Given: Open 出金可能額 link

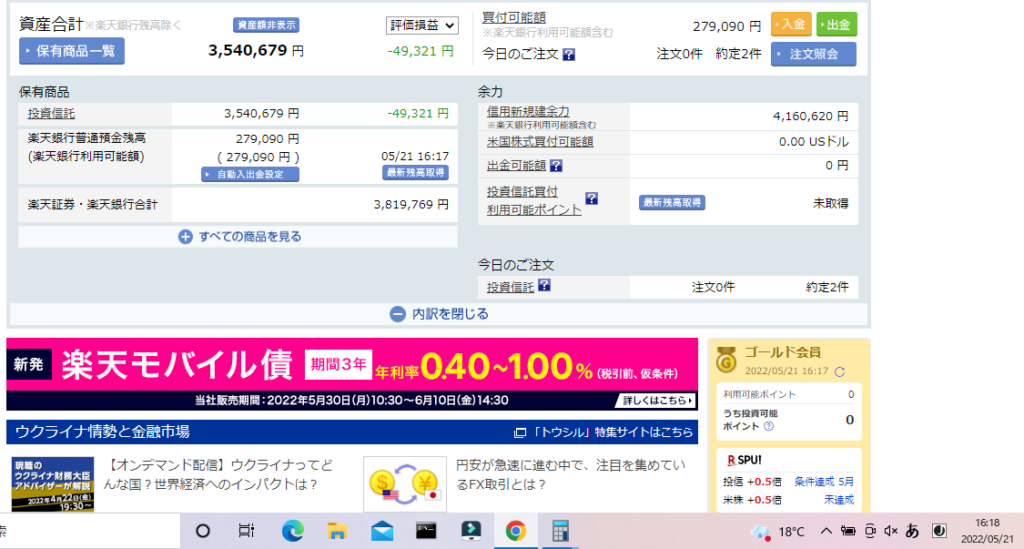Looking at the screenshot, I should pyautogui.click(x=517, y=166).
